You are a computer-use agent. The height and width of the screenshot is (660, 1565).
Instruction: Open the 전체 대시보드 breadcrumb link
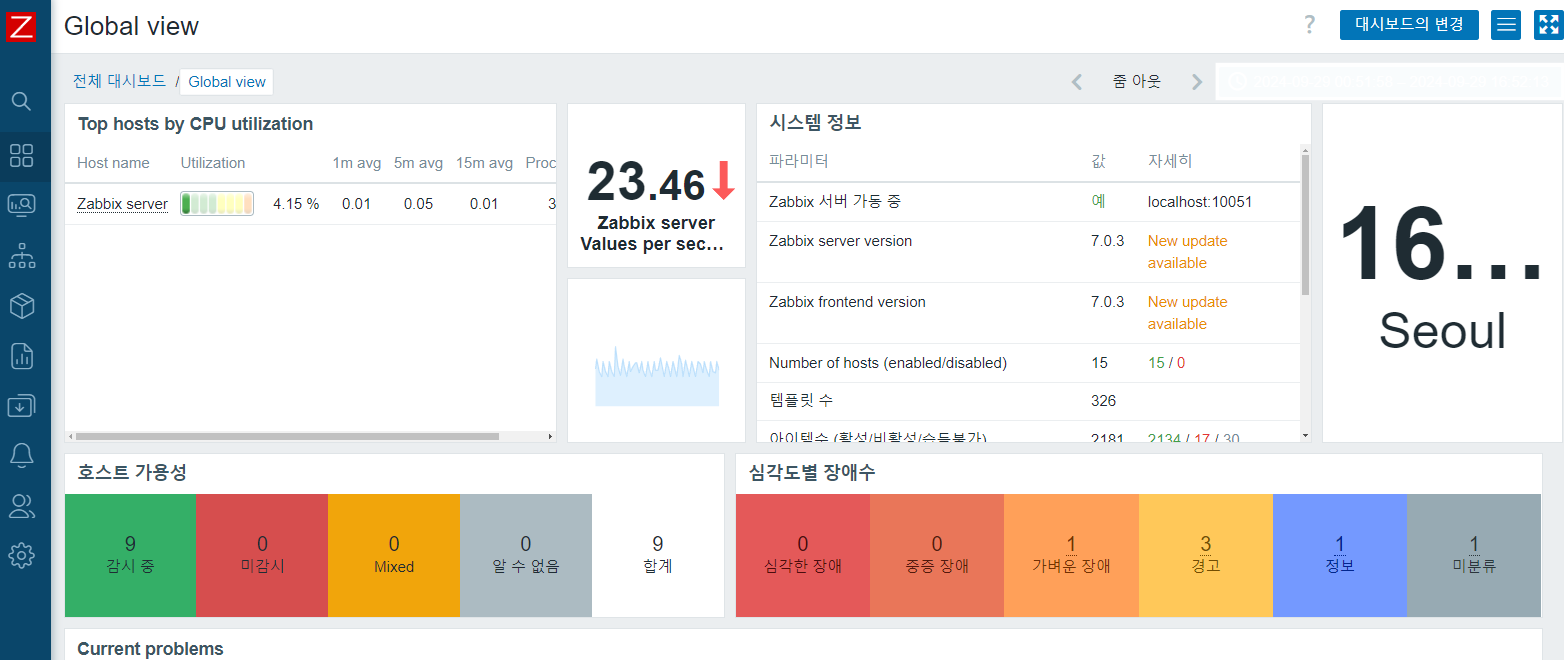119,81
